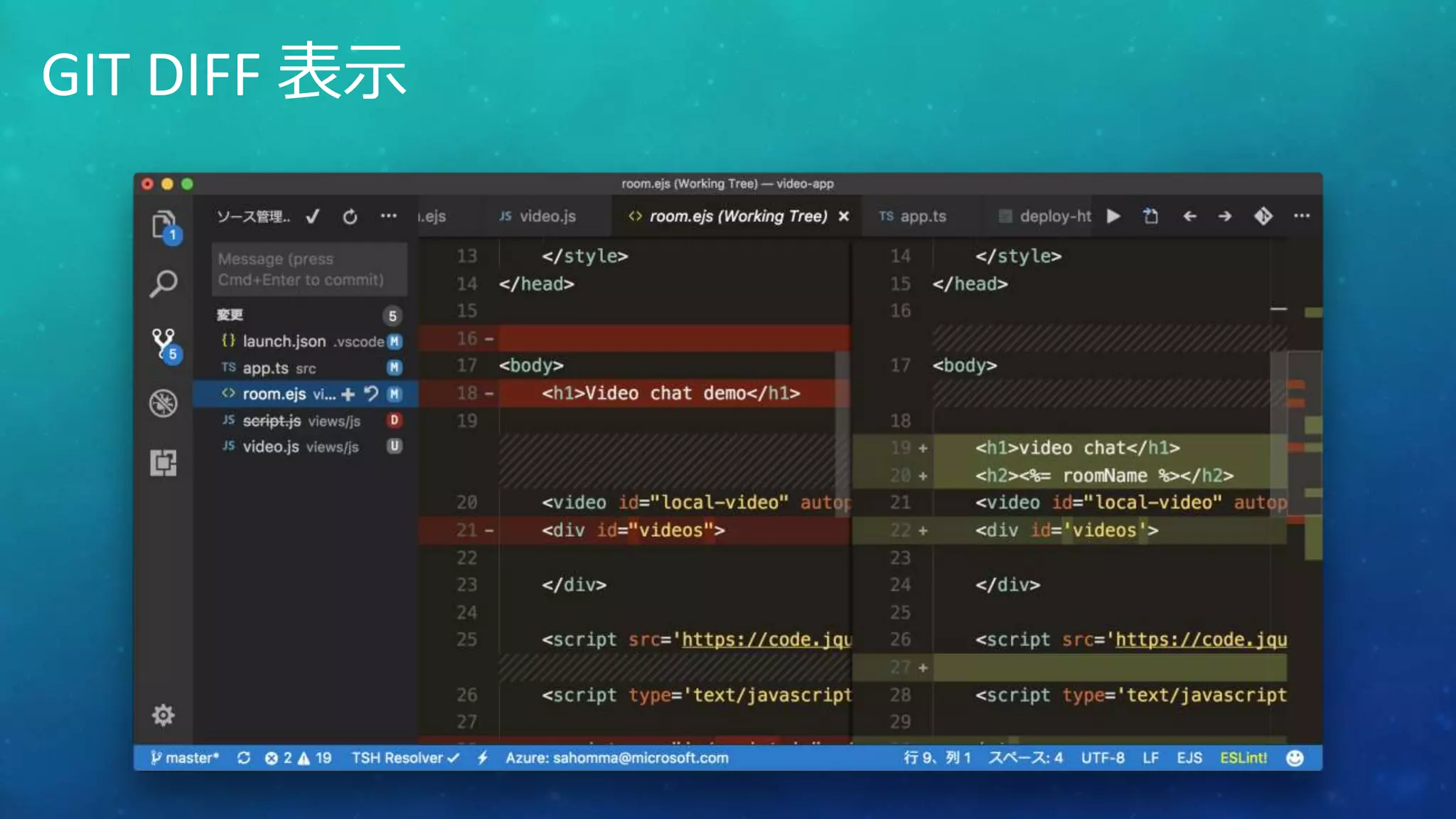Click the commit message input field
The image size is (1456, 819).
point(309,269)
